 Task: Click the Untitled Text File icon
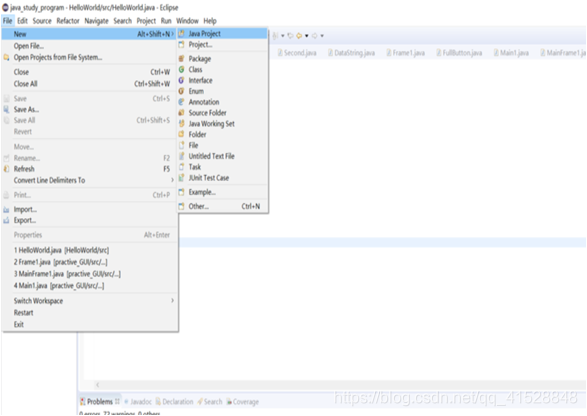tap(182, 156)
